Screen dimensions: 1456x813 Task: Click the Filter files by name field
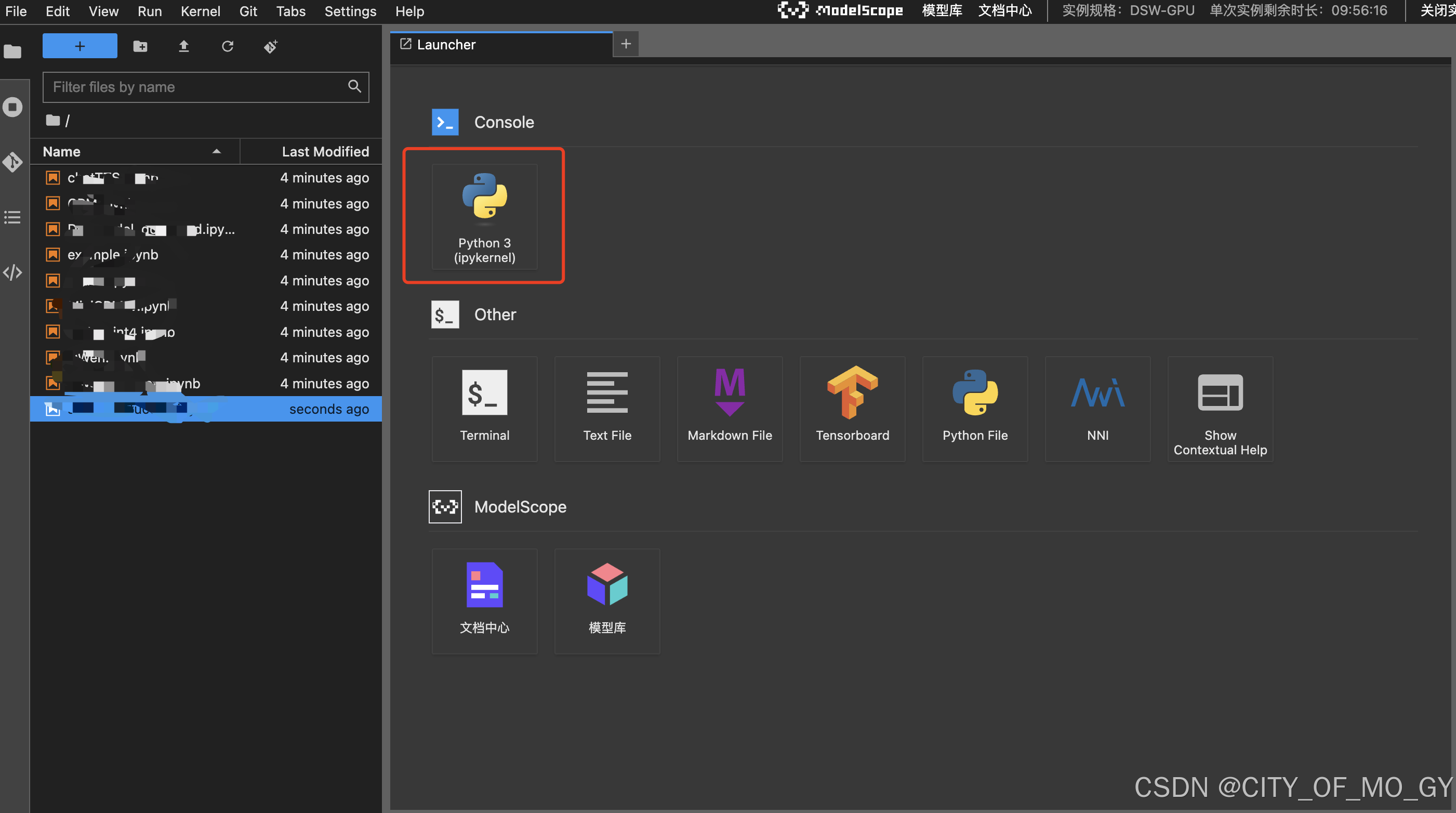point(206,87)
